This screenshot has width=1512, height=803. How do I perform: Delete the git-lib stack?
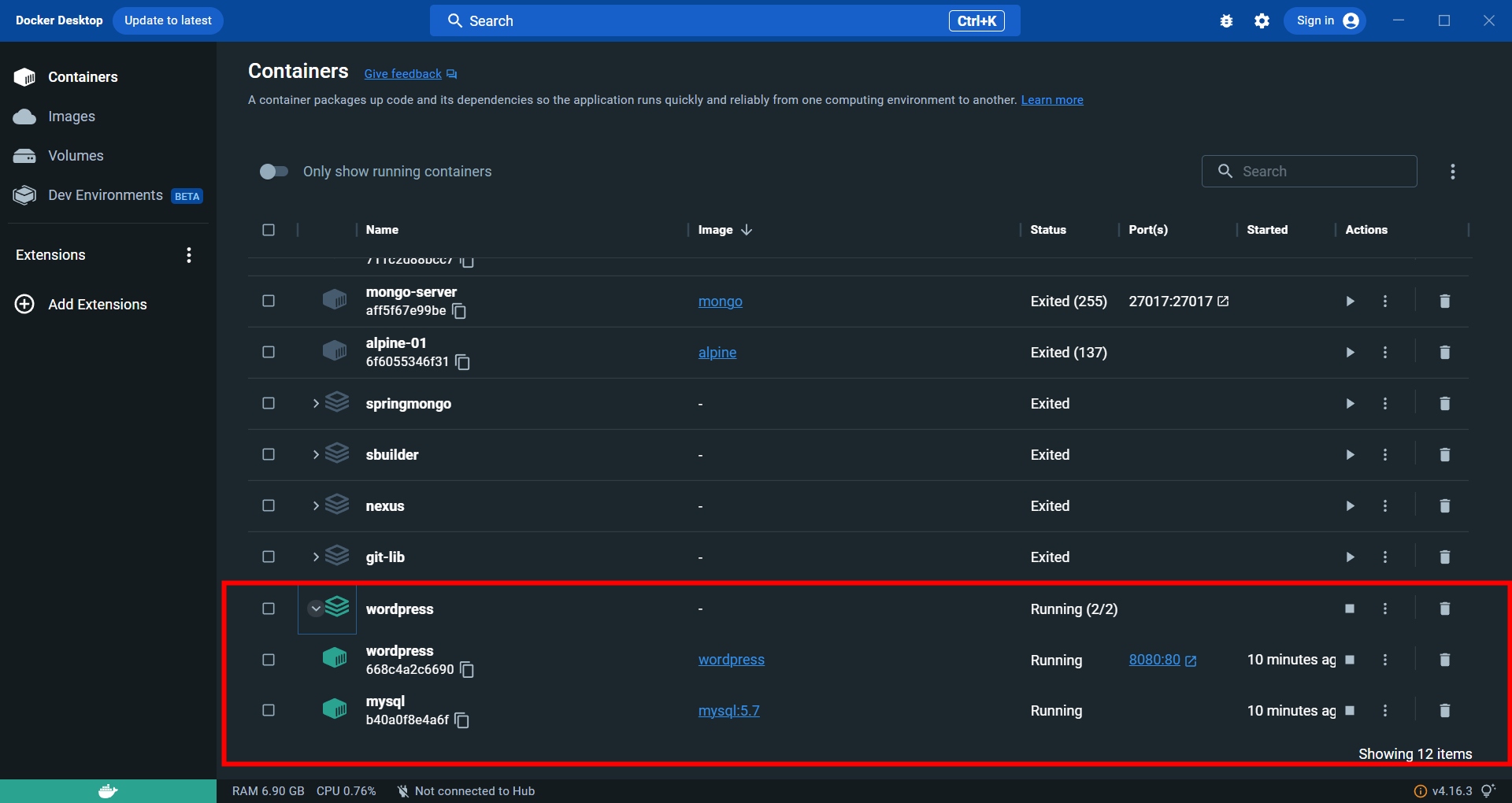pos(1444,557)
